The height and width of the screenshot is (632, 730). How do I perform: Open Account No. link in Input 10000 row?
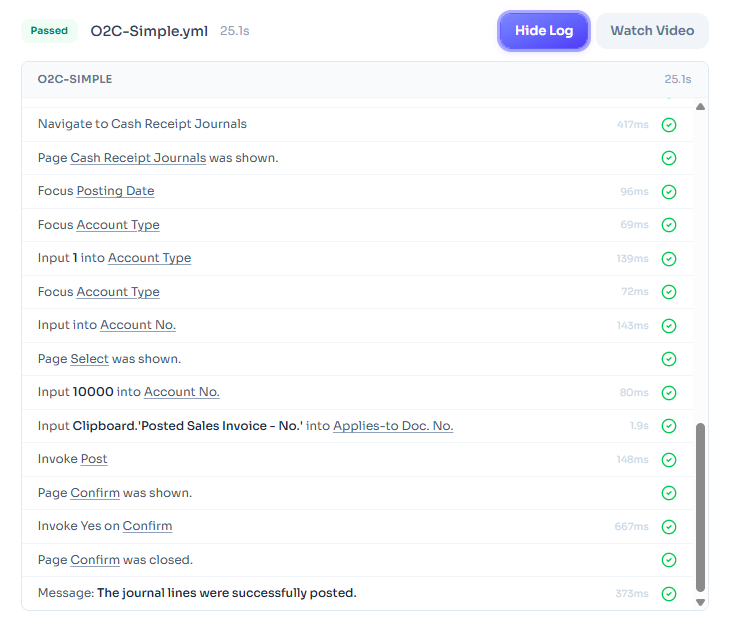coord(182,392)
